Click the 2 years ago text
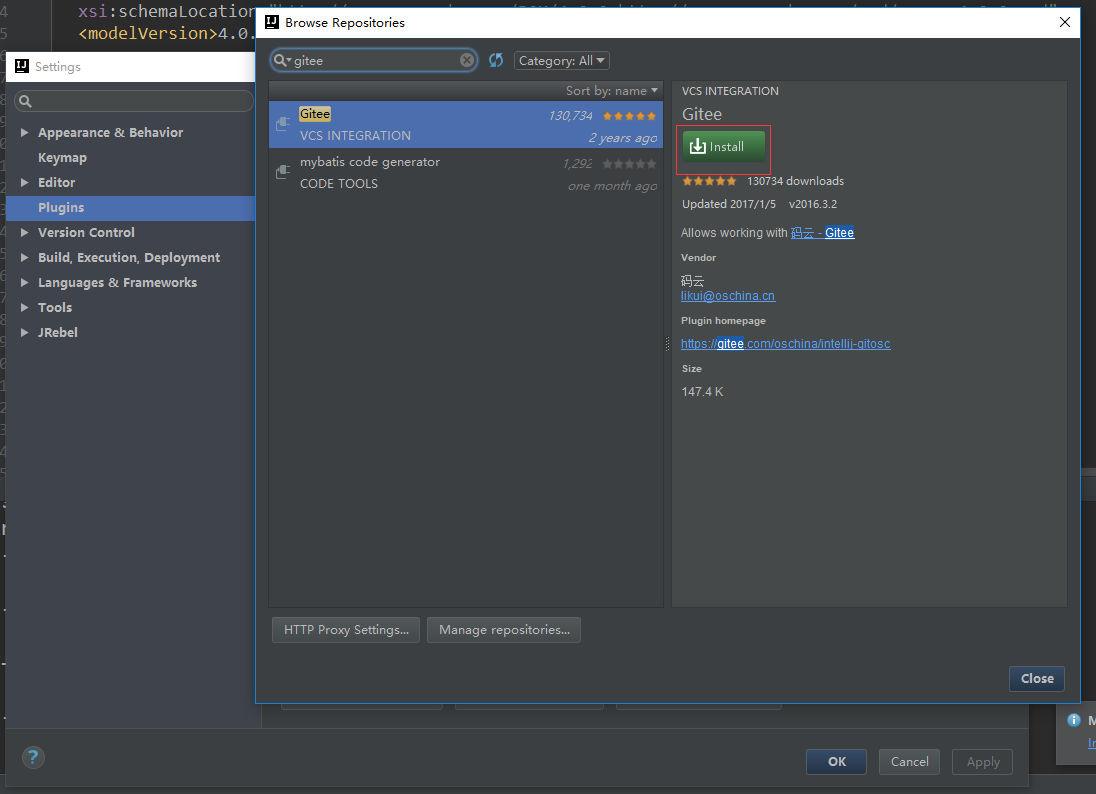This screenshot has height=794, width=1096. pos(623,138)
